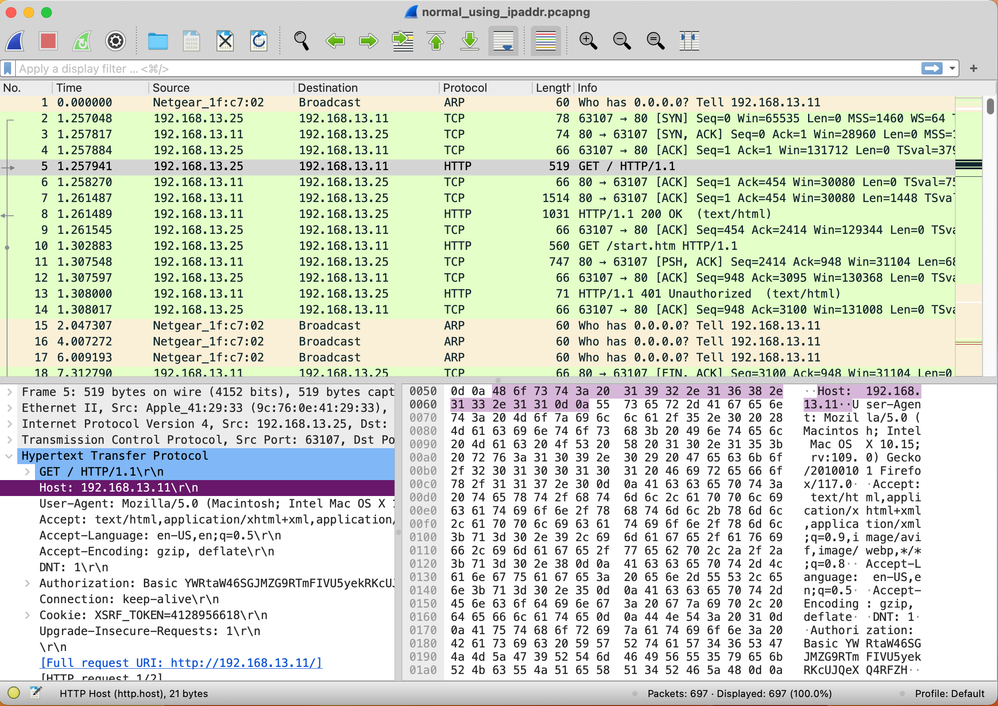Go forward in packet history arrow
Image resolution: width=998 pixels, height=706 pixels.
369,41
